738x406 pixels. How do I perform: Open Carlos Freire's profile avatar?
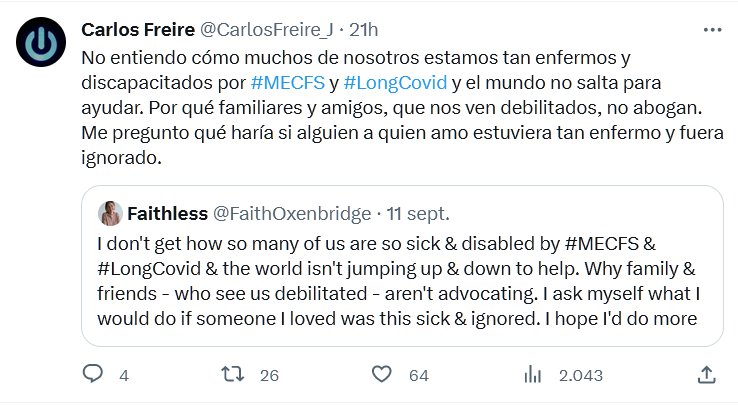[x=42, y=44]
